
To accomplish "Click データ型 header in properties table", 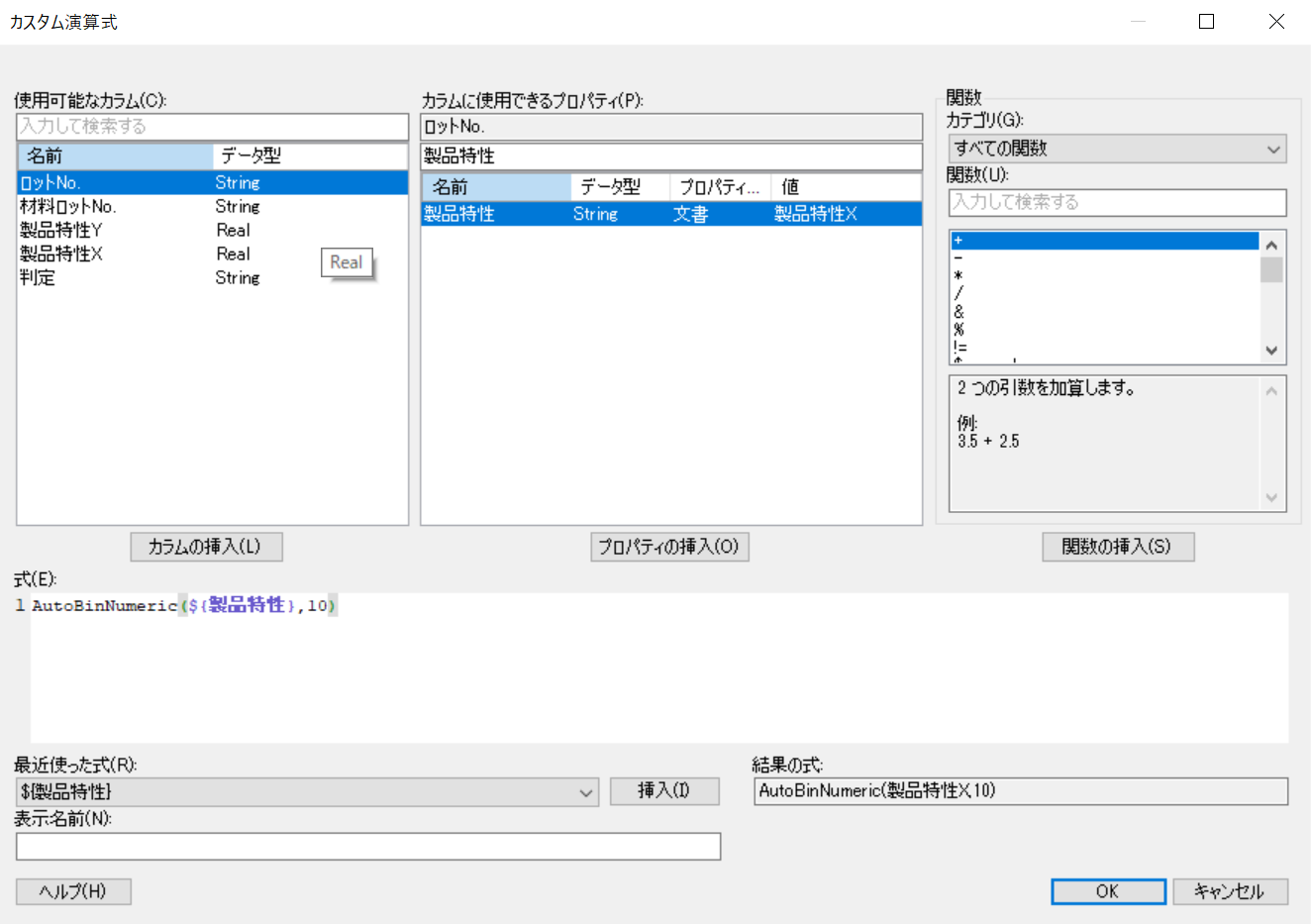I will coord(621,187).
